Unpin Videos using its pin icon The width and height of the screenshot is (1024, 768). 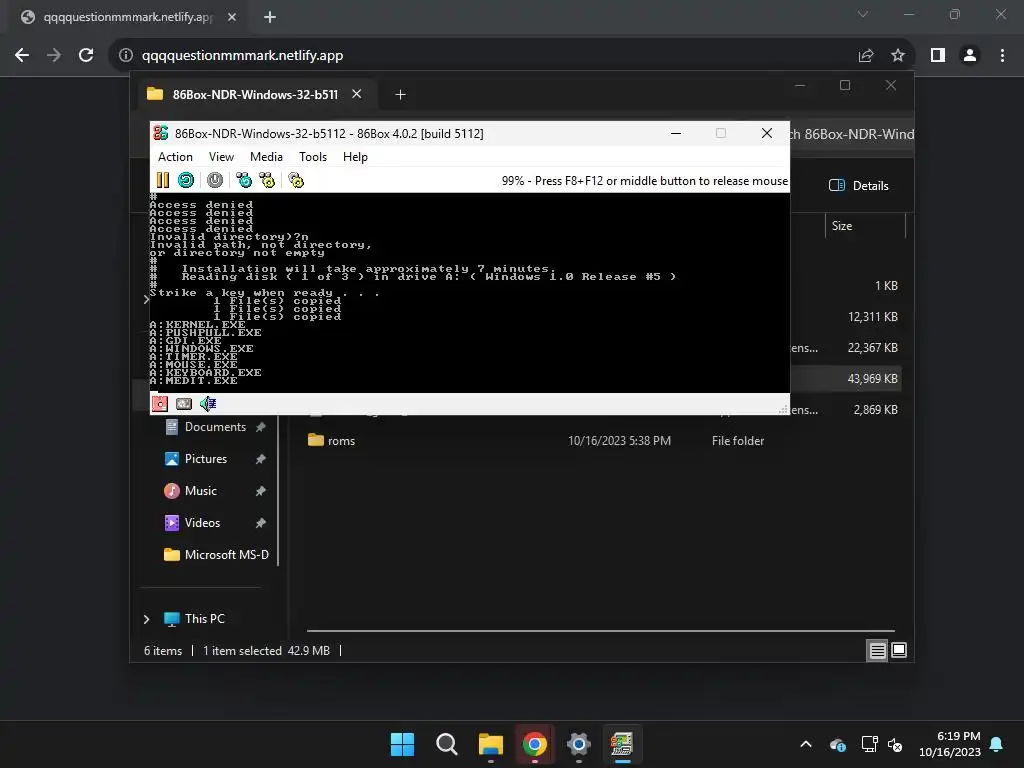pos(261,523)
